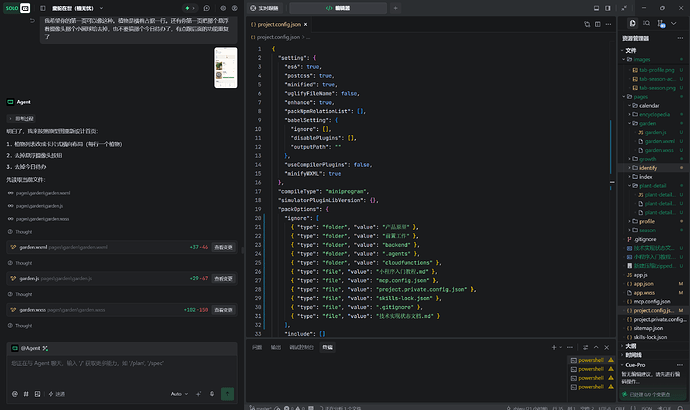Open the source control icon with badge
690x410 pixels.
661,23
